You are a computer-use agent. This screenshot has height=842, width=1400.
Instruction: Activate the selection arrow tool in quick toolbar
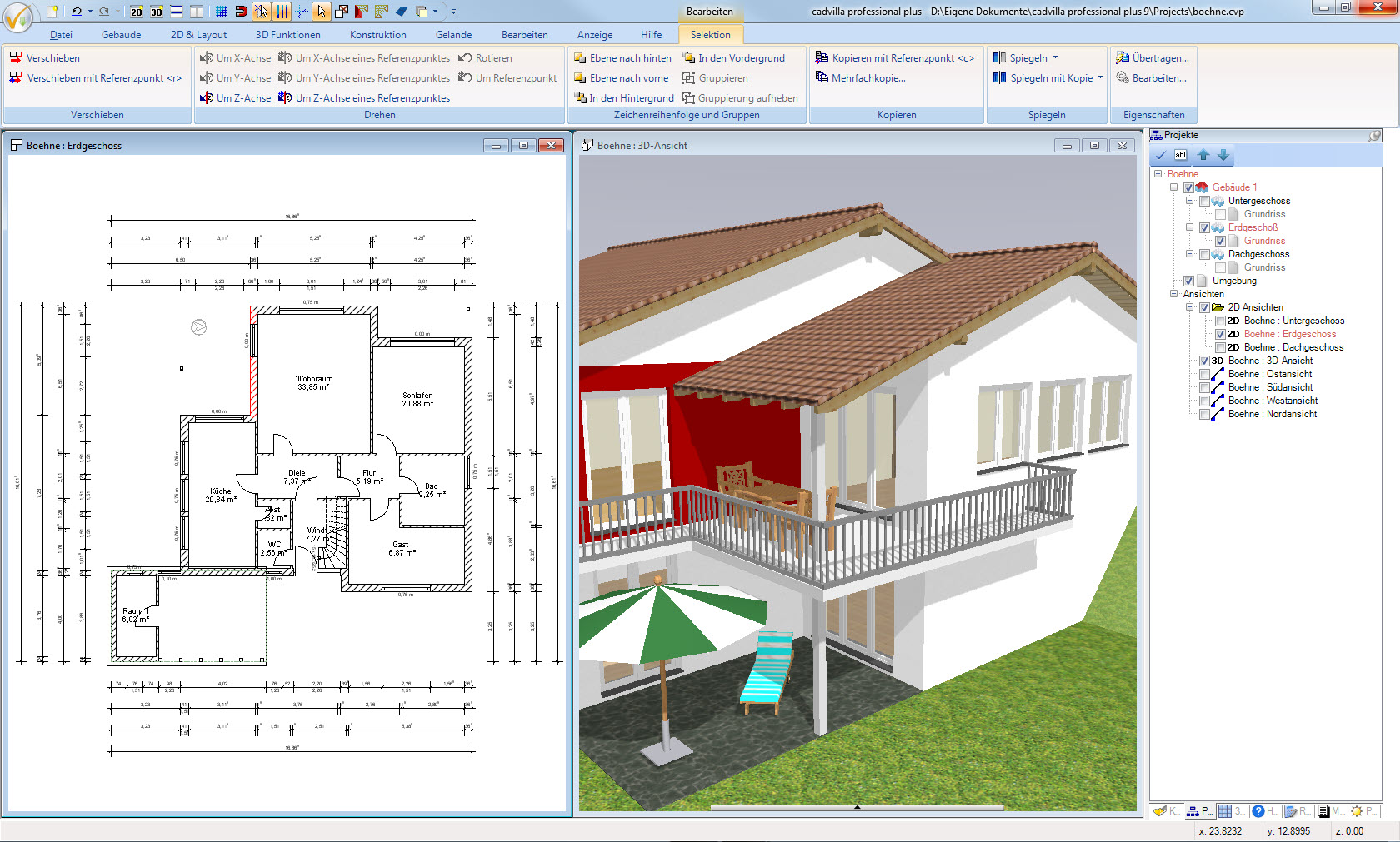(322, 12)
